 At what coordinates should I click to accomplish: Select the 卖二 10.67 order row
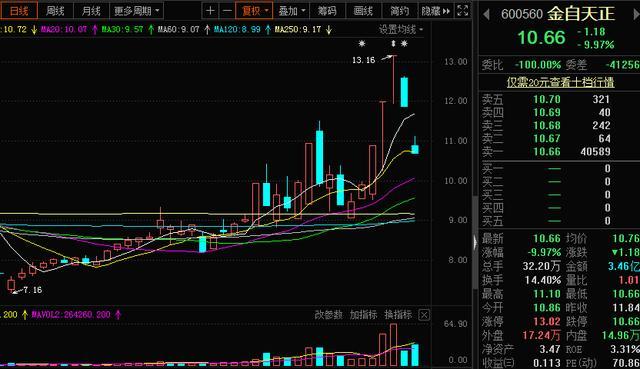[x=559, y=138]
